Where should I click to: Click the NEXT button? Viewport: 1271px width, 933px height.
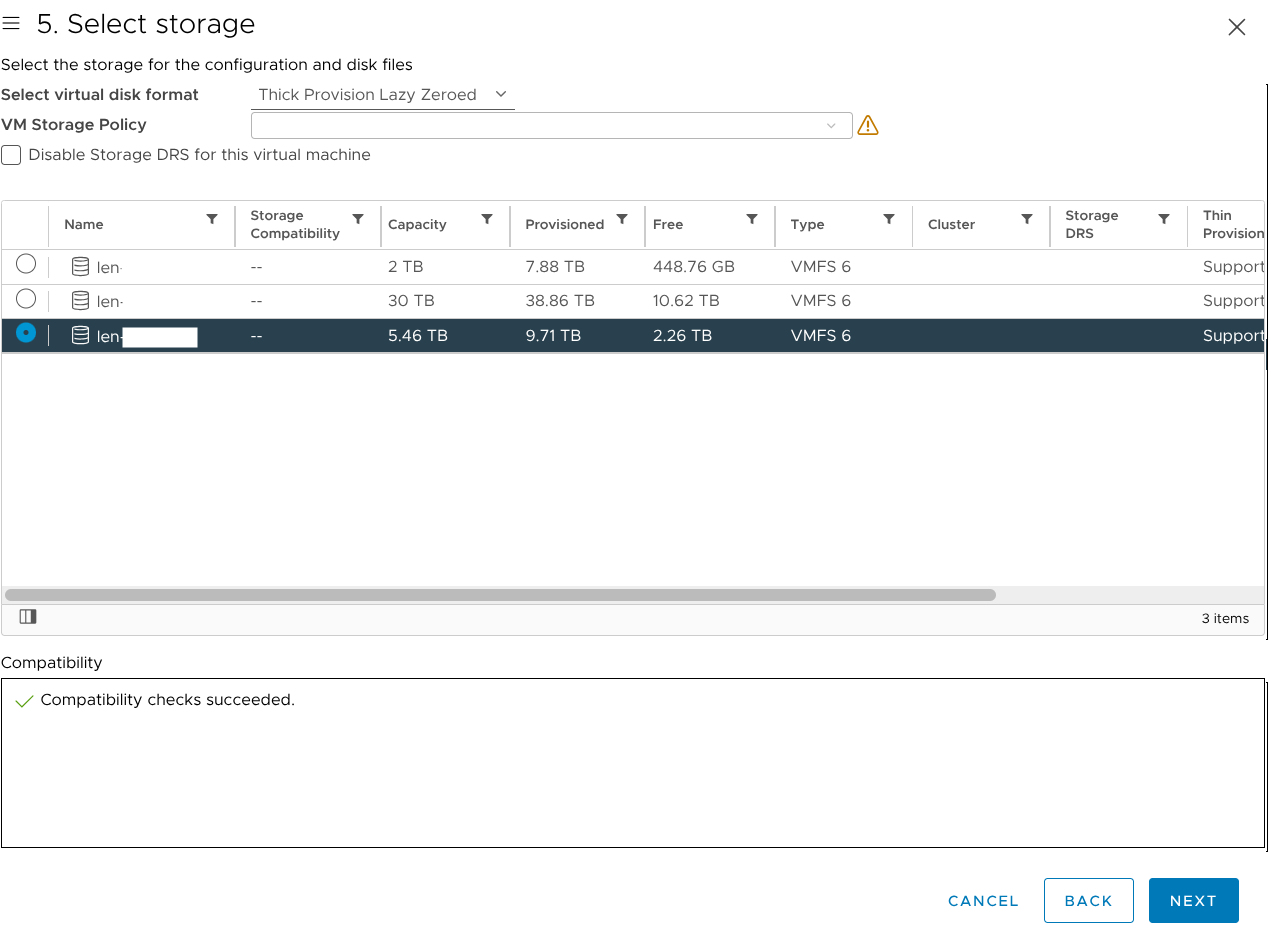coord(1193,900)
